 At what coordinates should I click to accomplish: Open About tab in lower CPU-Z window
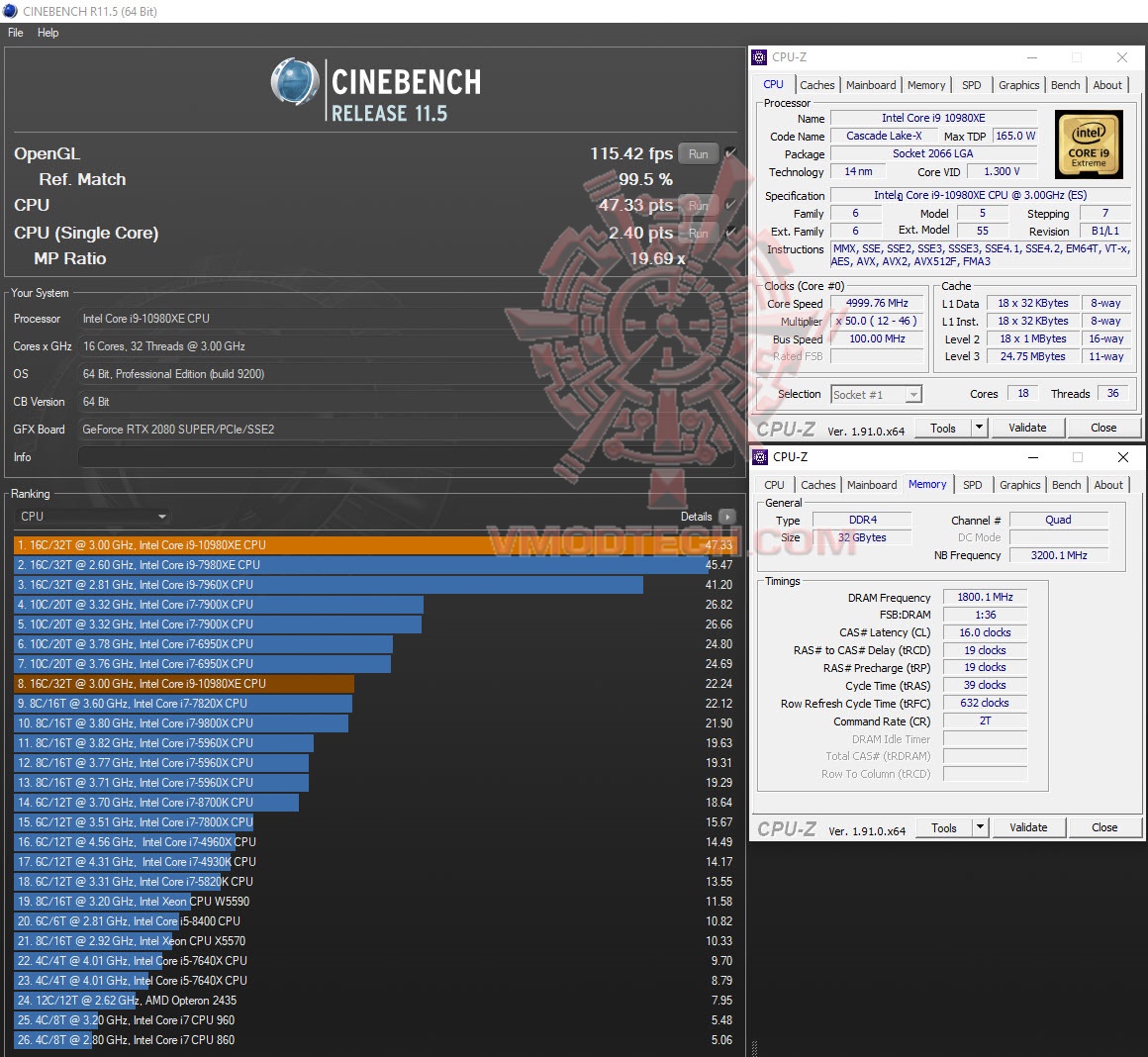coord(1108,485)
